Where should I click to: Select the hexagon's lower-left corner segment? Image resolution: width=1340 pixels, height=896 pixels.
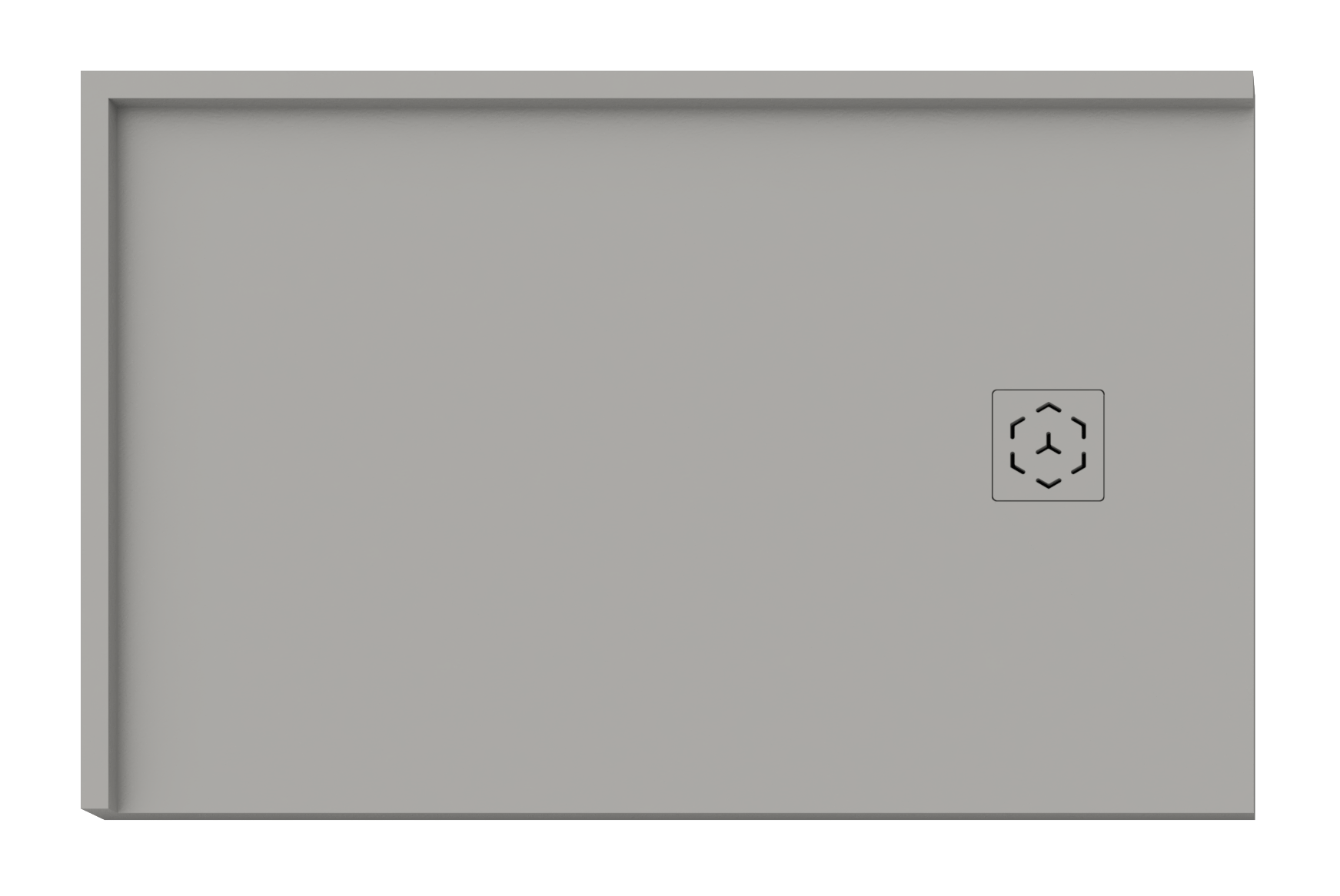[x=1017, y=462]
